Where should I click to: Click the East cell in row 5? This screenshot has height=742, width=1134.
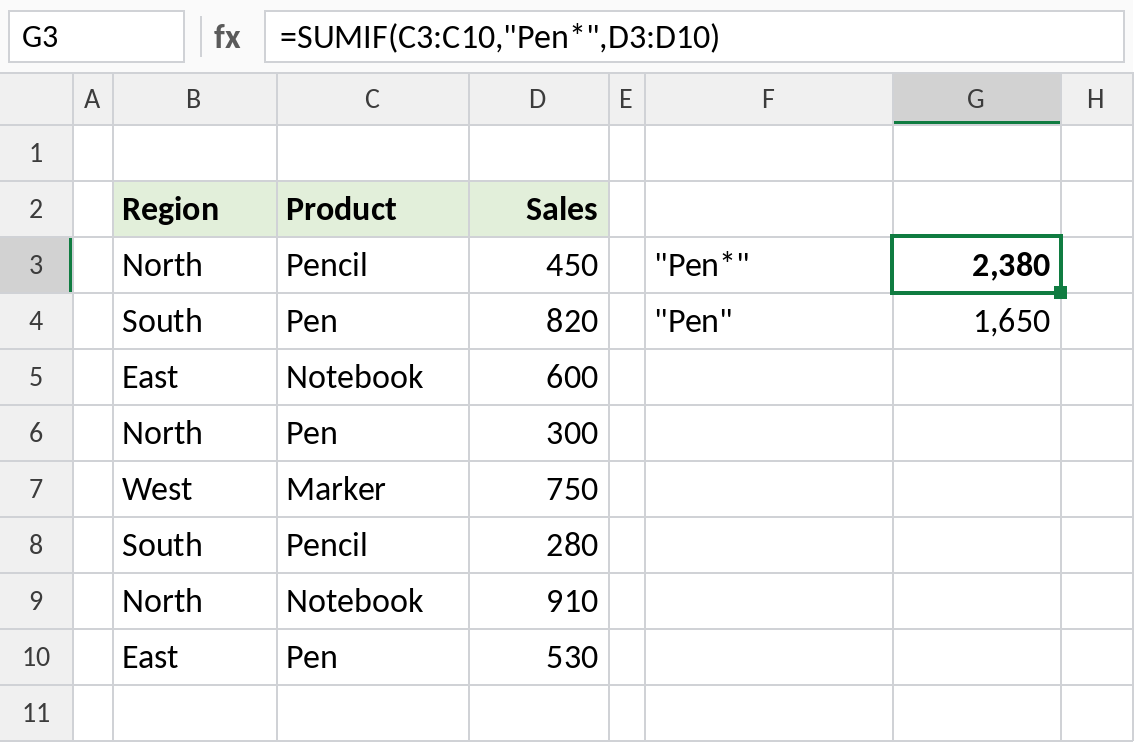[x=195, y=377]
